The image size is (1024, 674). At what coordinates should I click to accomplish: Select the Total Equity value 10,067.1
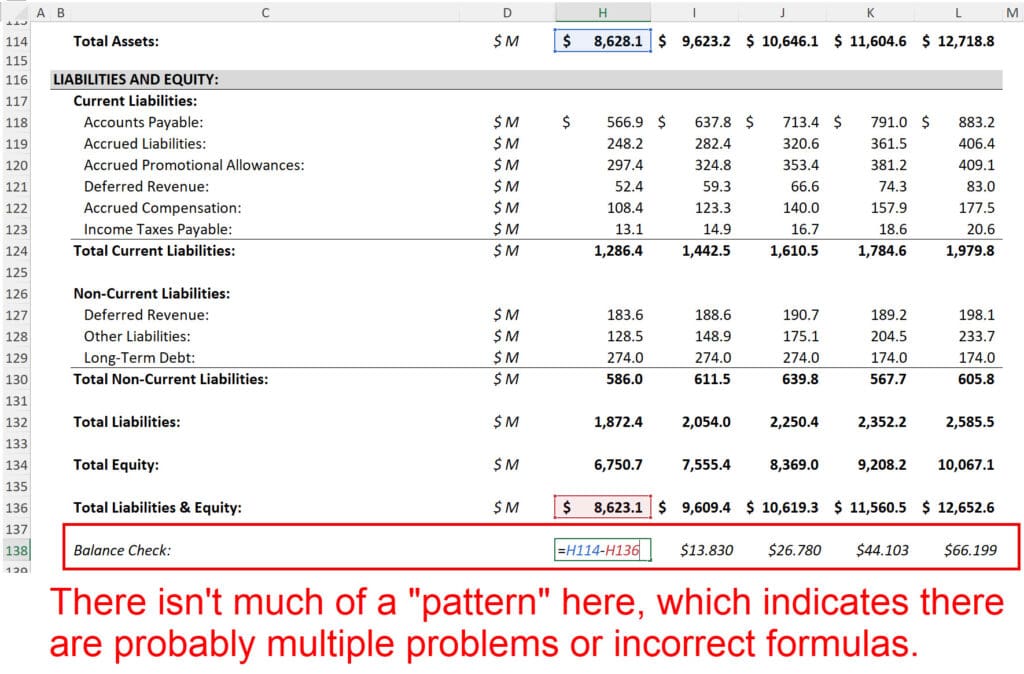[960, 465]
